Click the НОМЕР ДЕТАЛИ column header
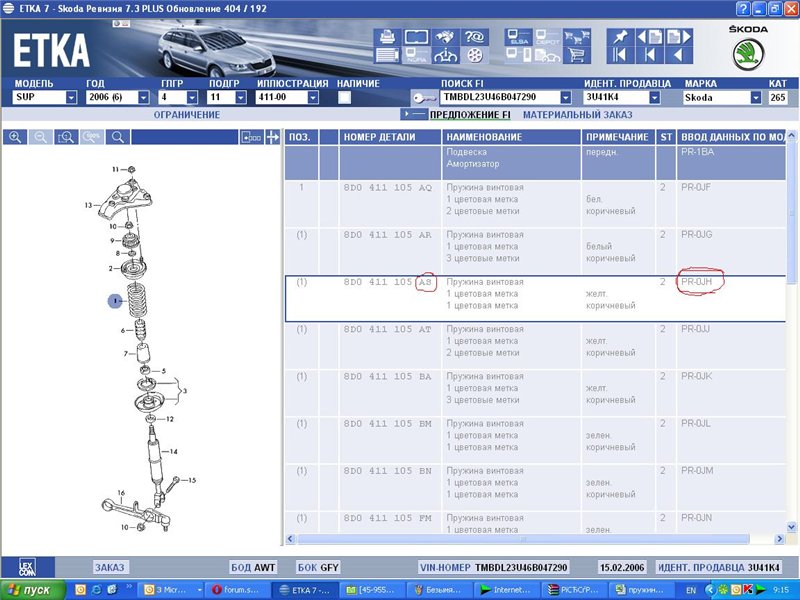The image size is (800, 600). point(390,137)
